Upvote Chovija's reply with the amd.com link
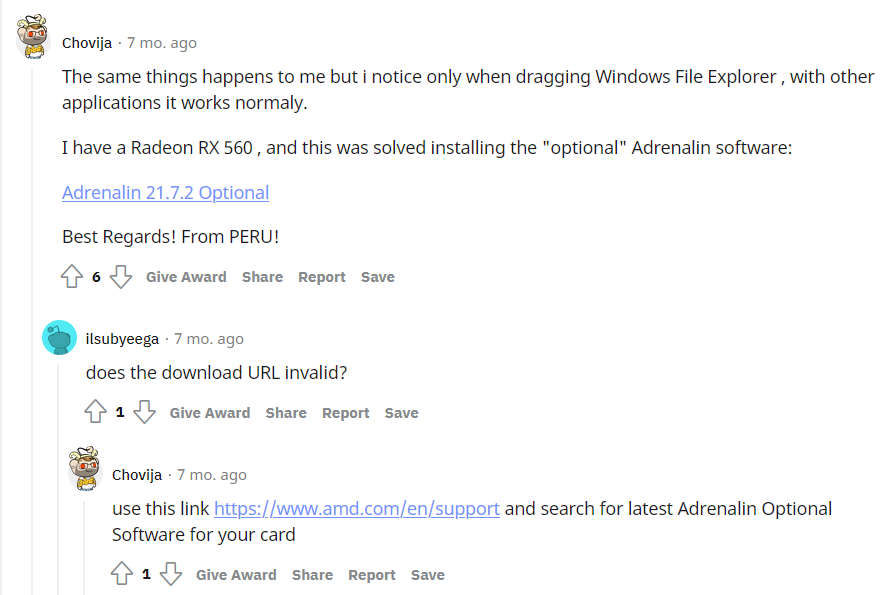Viewport: 889px width, 595px height. (122, 574)
